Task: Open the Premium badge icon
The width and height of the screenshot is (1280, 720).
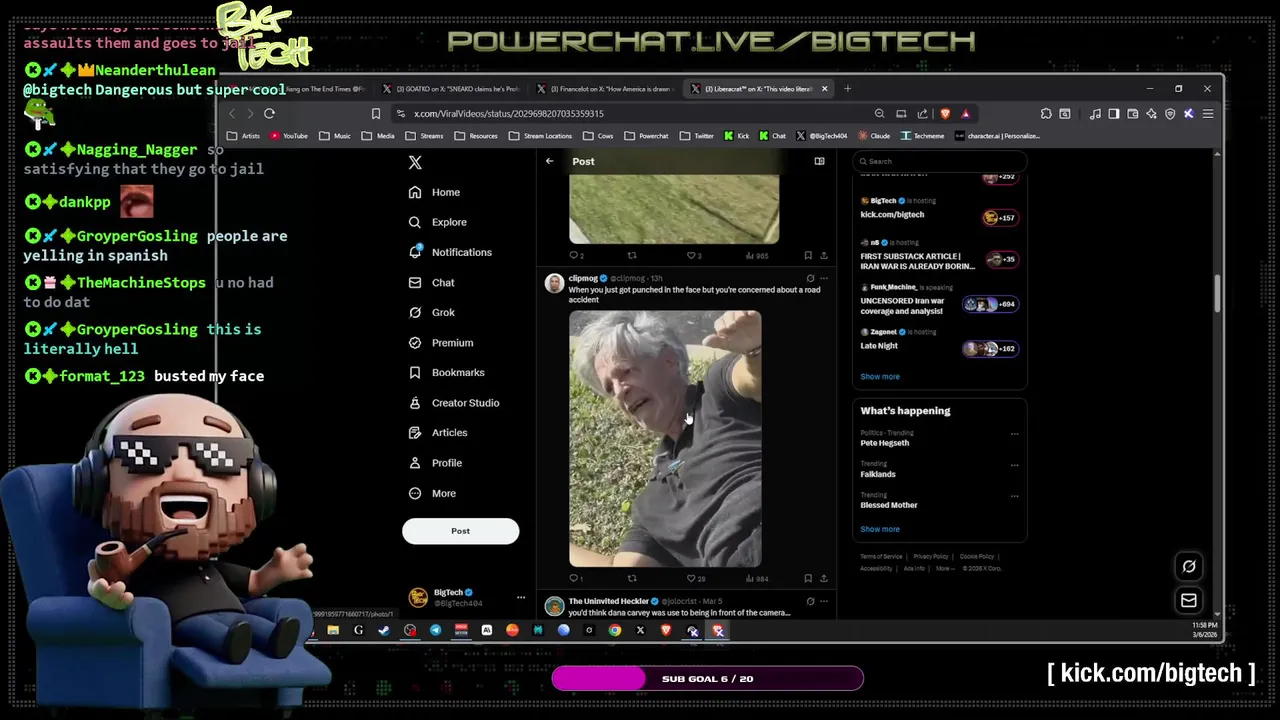Action: coord(415,342)
